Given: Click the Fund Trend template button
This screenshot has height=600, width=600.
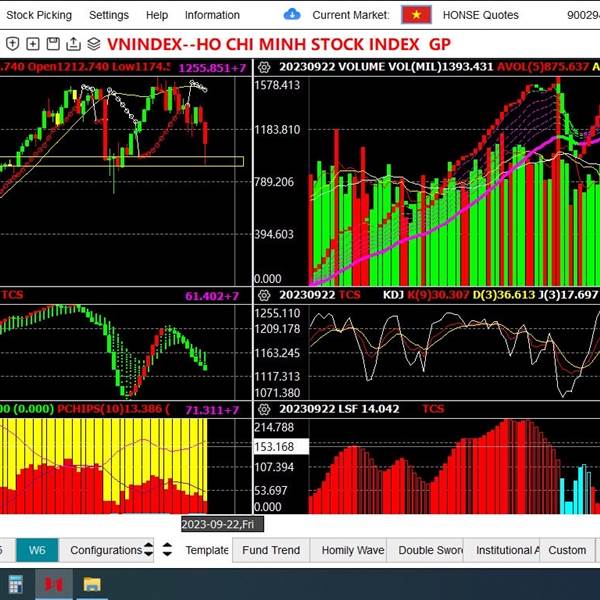Looking at the screenshot, I should 271,550.
